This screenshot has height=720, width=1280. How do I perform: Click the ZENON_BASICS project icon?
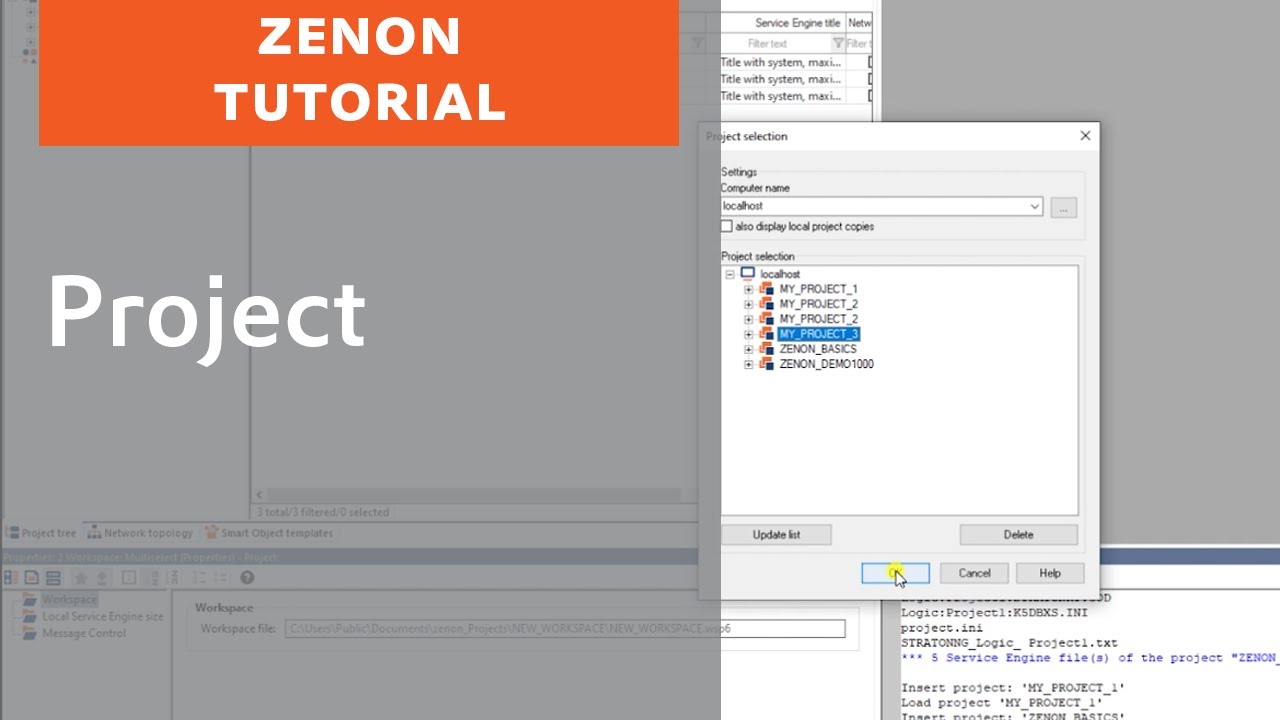pyautogui.click(x=767, y=349)
